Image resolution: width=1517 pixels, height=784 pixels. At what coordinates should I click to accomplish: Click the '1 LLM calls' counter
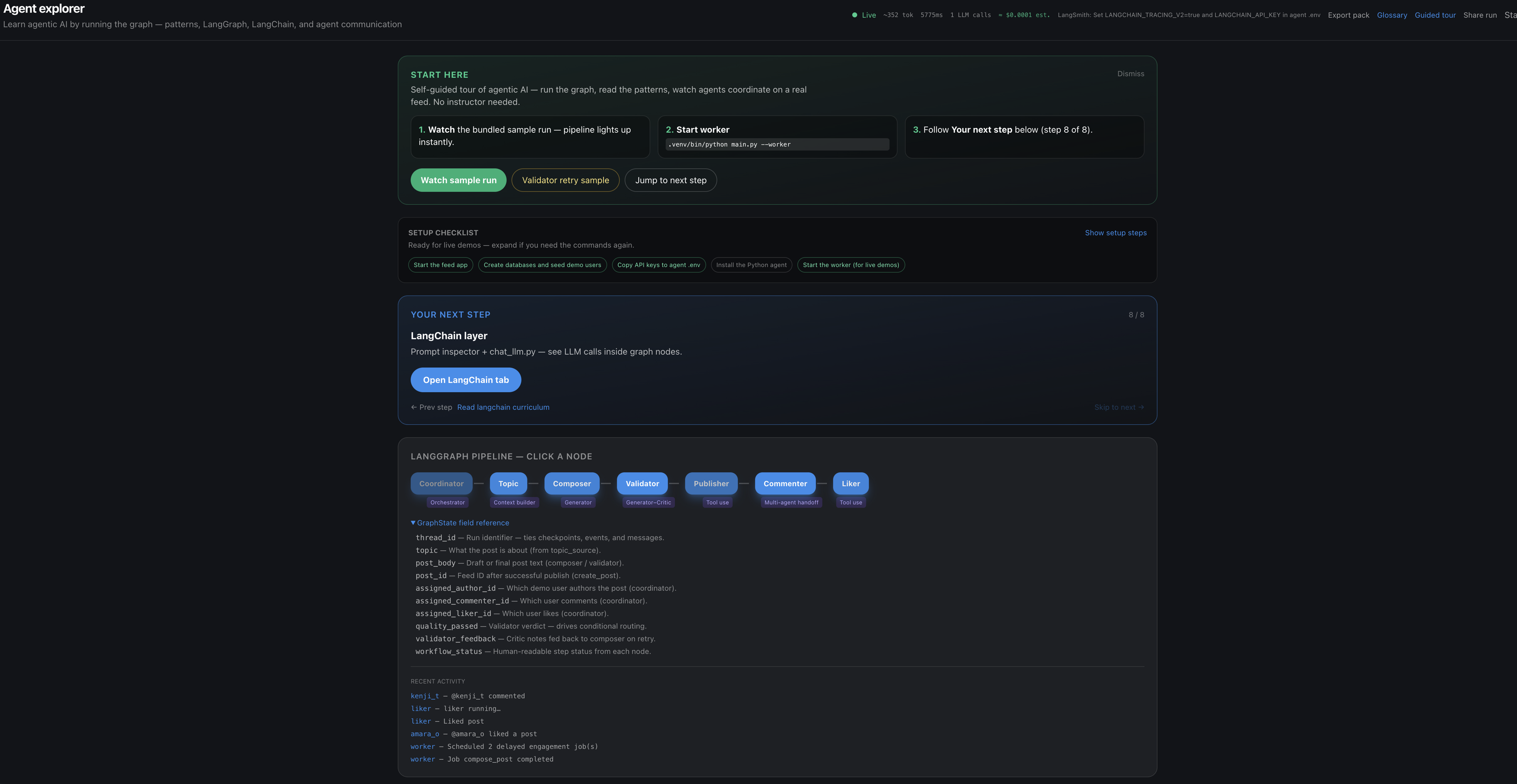(x=971, y=15)
